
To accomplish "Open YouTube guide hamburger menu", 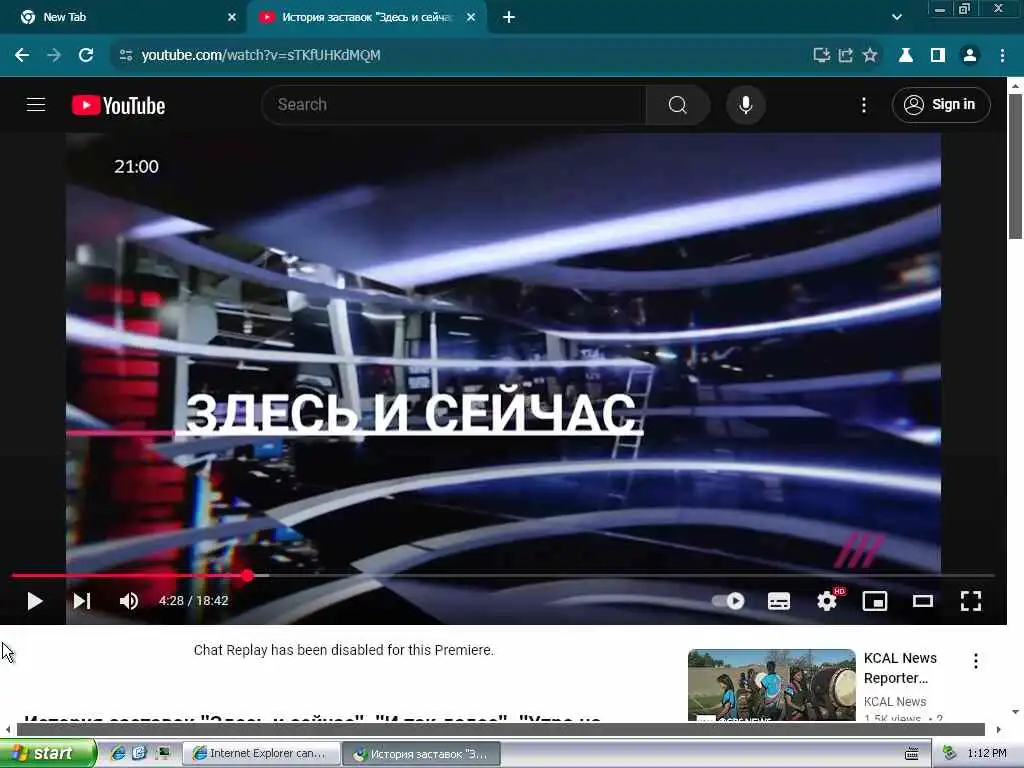I will coord(36,104).
